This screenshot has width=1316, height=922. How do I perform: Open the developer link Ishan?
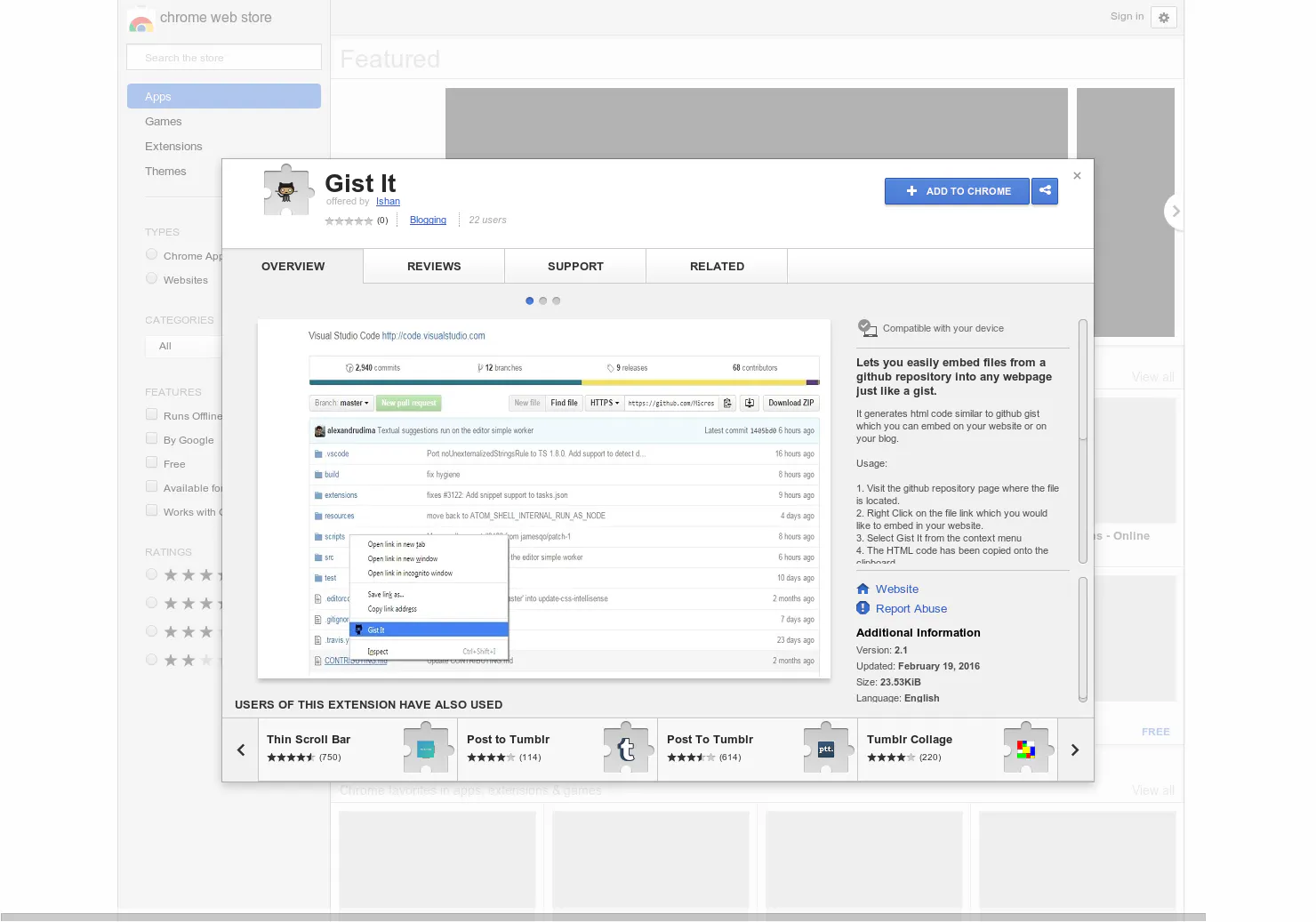[388, 202]
